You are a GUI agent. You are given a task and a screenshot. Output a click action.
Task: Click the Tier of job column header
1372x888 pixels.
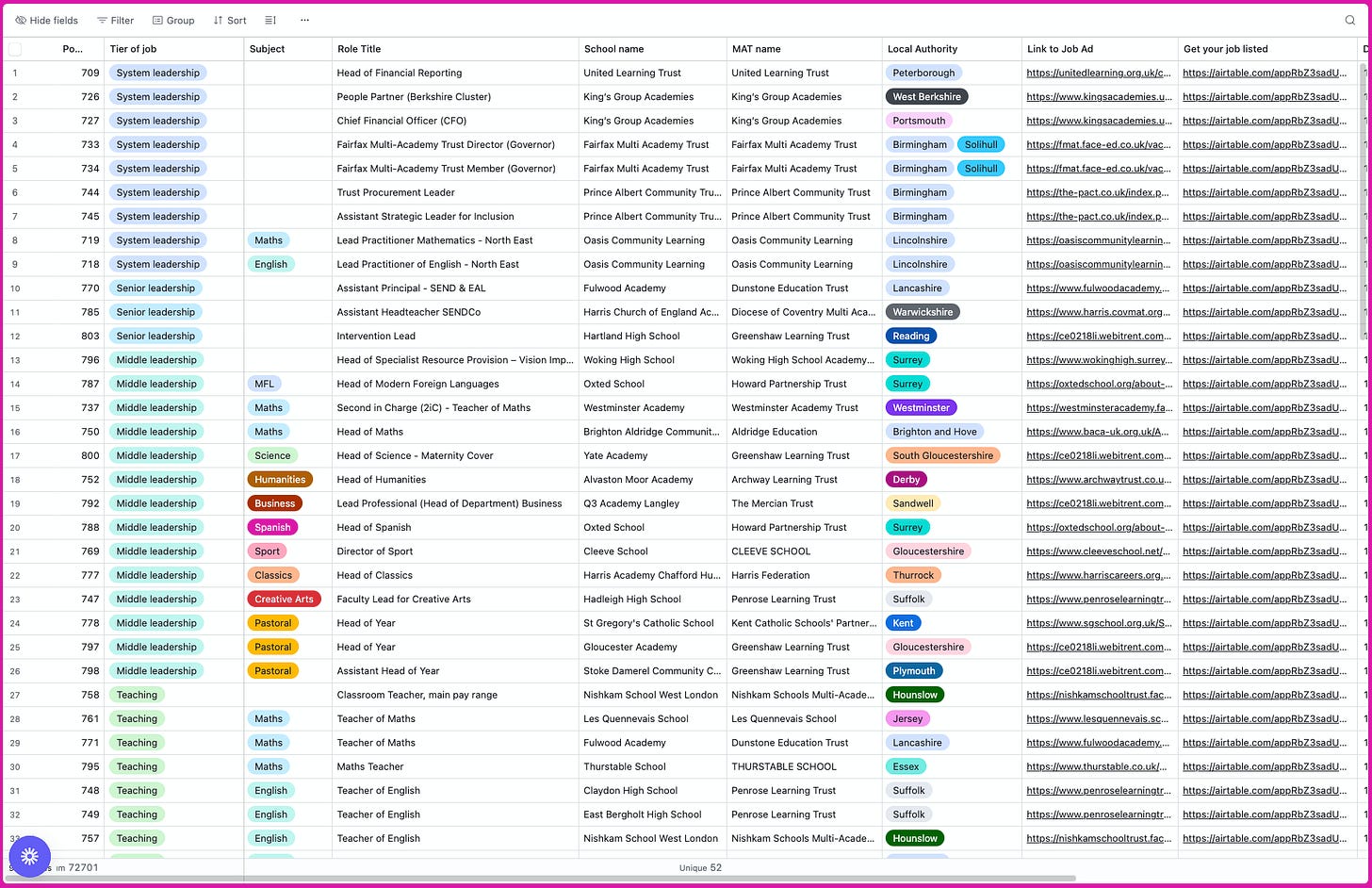point(173,49)
